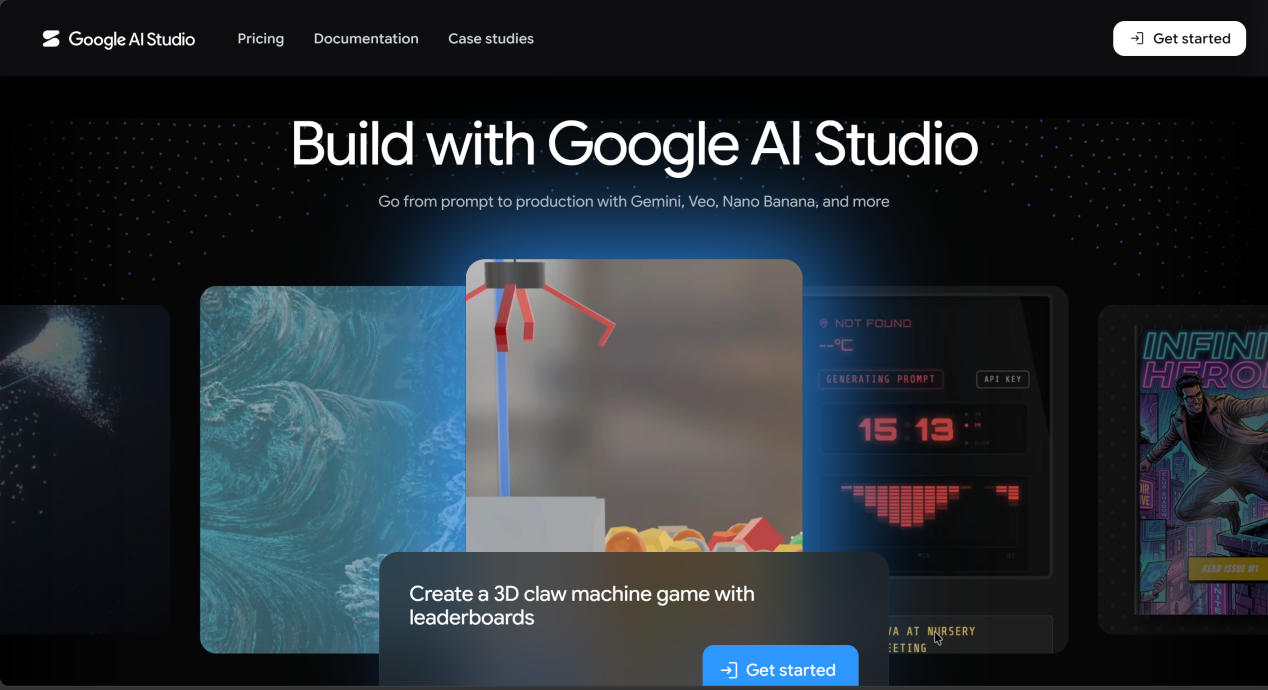Open the Pricing page

point(261,39)
